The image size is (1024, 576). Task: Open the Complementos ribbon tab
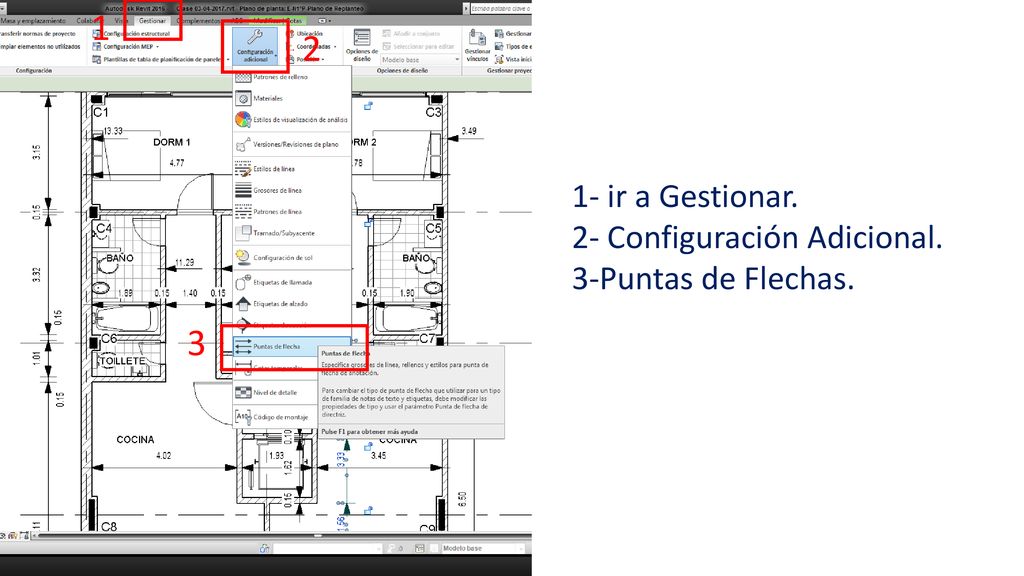(x=199, y=21)
